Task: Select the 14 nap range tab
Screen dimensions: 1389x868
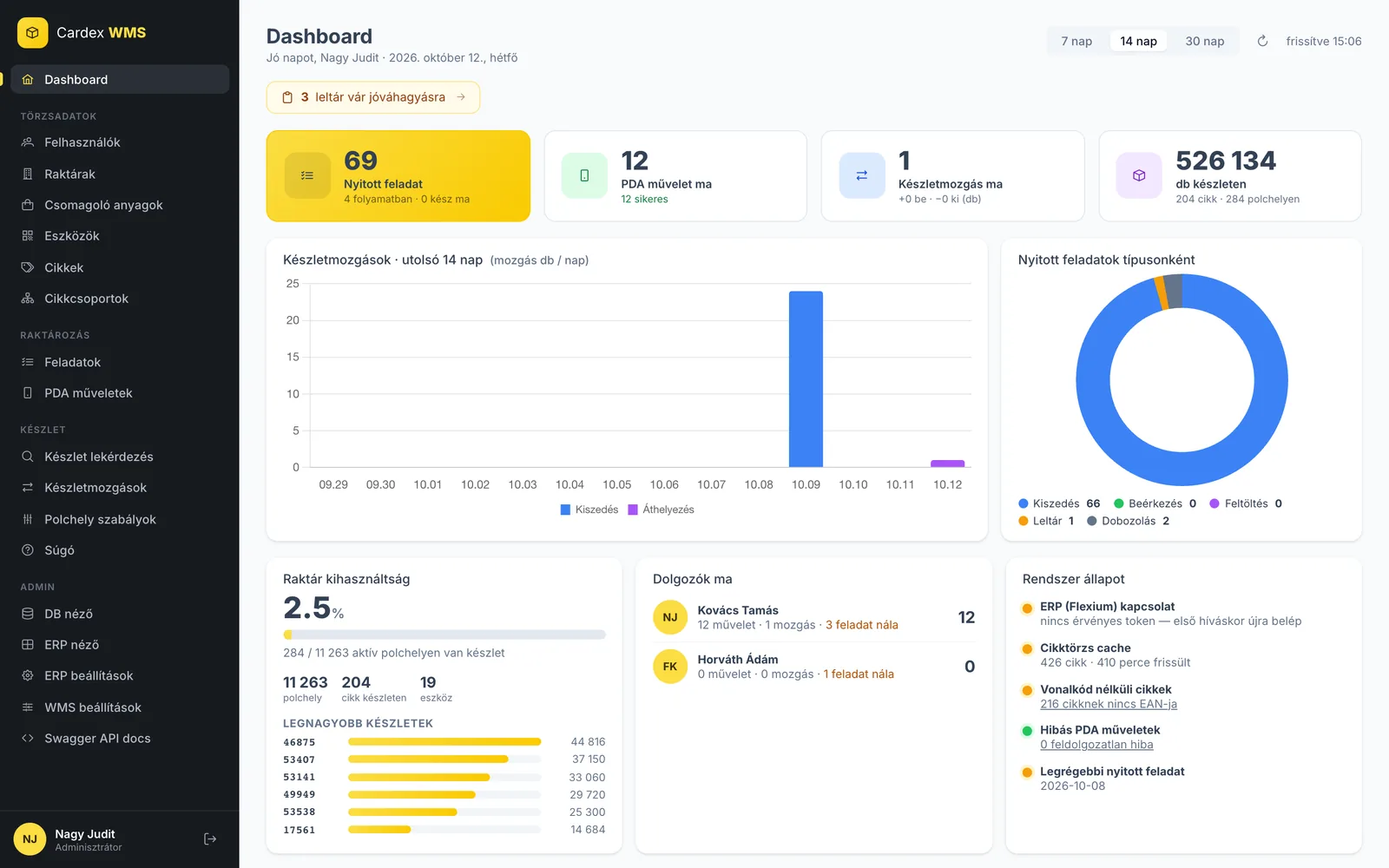Action: pyautogui.click(x=1138, y=41)
